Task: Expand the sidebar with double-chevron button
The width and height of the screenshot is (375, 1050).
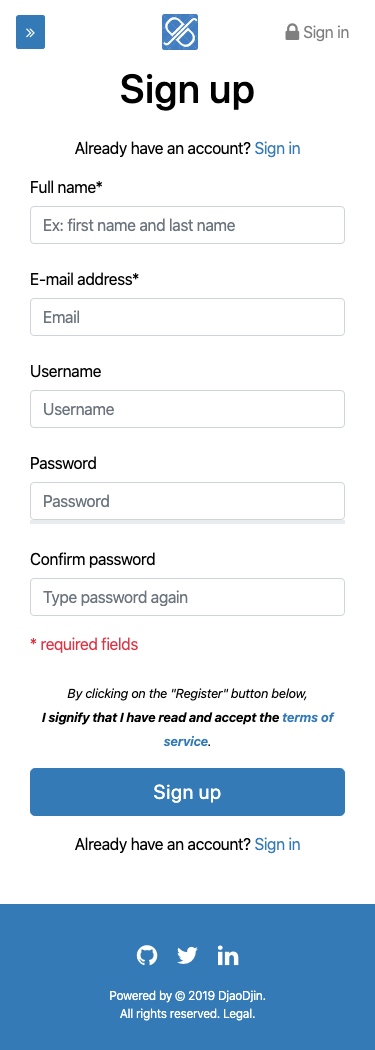Action: tap(30, 32)
